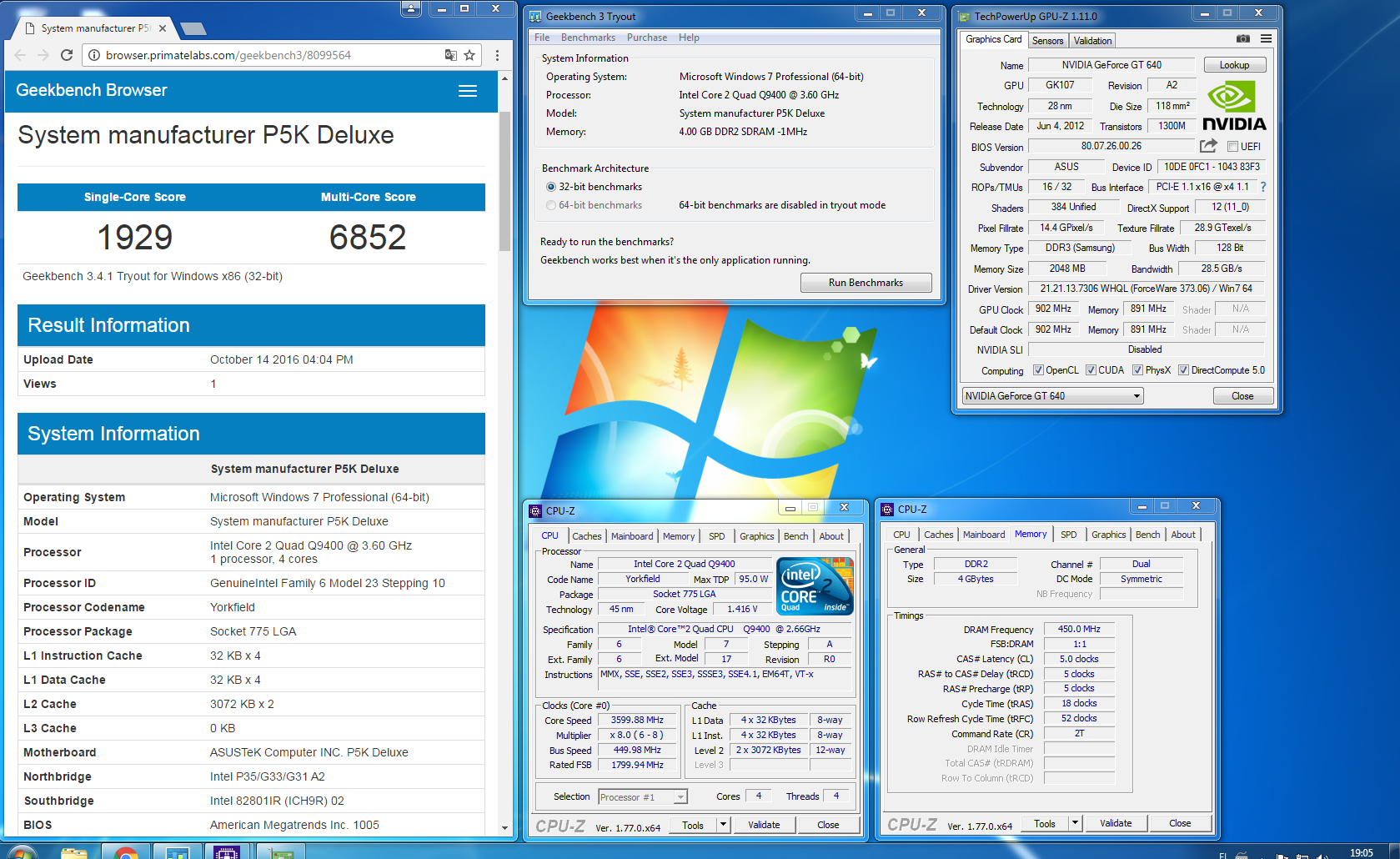
Task: Open the Benchmarks menu in Geekbench
Action: coord(588,38)
